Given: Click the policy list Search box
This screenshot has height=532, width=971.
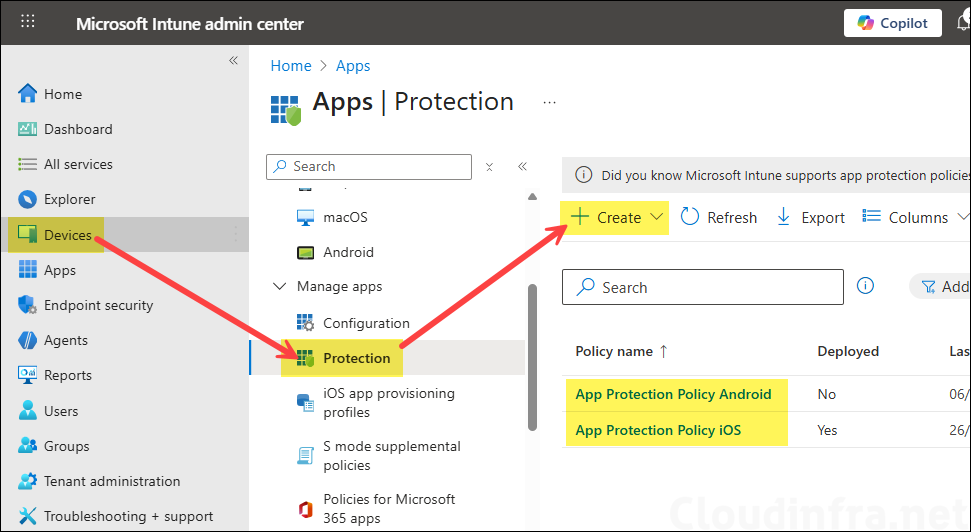Looking at the screenshot, I should [x=703, y=287].
